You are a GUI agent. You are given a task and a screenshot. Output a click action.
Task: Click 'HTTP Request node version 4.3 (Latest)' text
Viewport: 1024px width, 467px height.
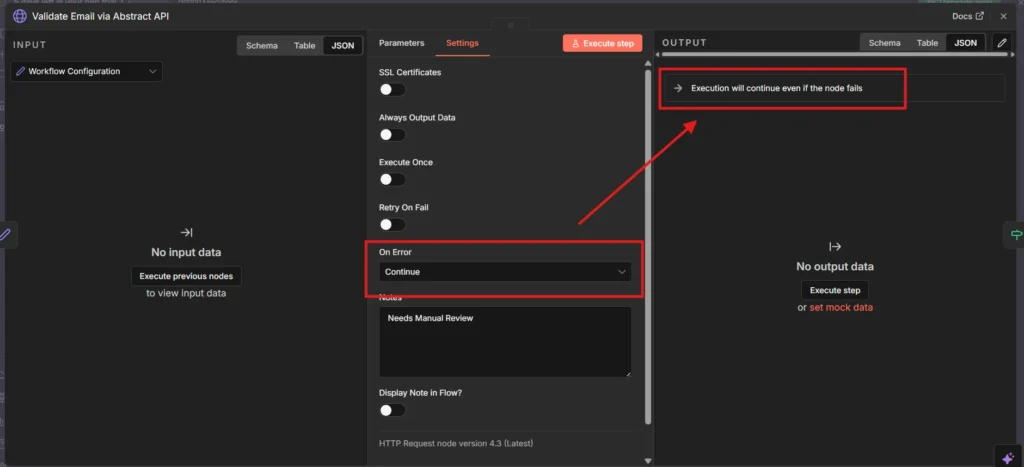tap(456, 443)
